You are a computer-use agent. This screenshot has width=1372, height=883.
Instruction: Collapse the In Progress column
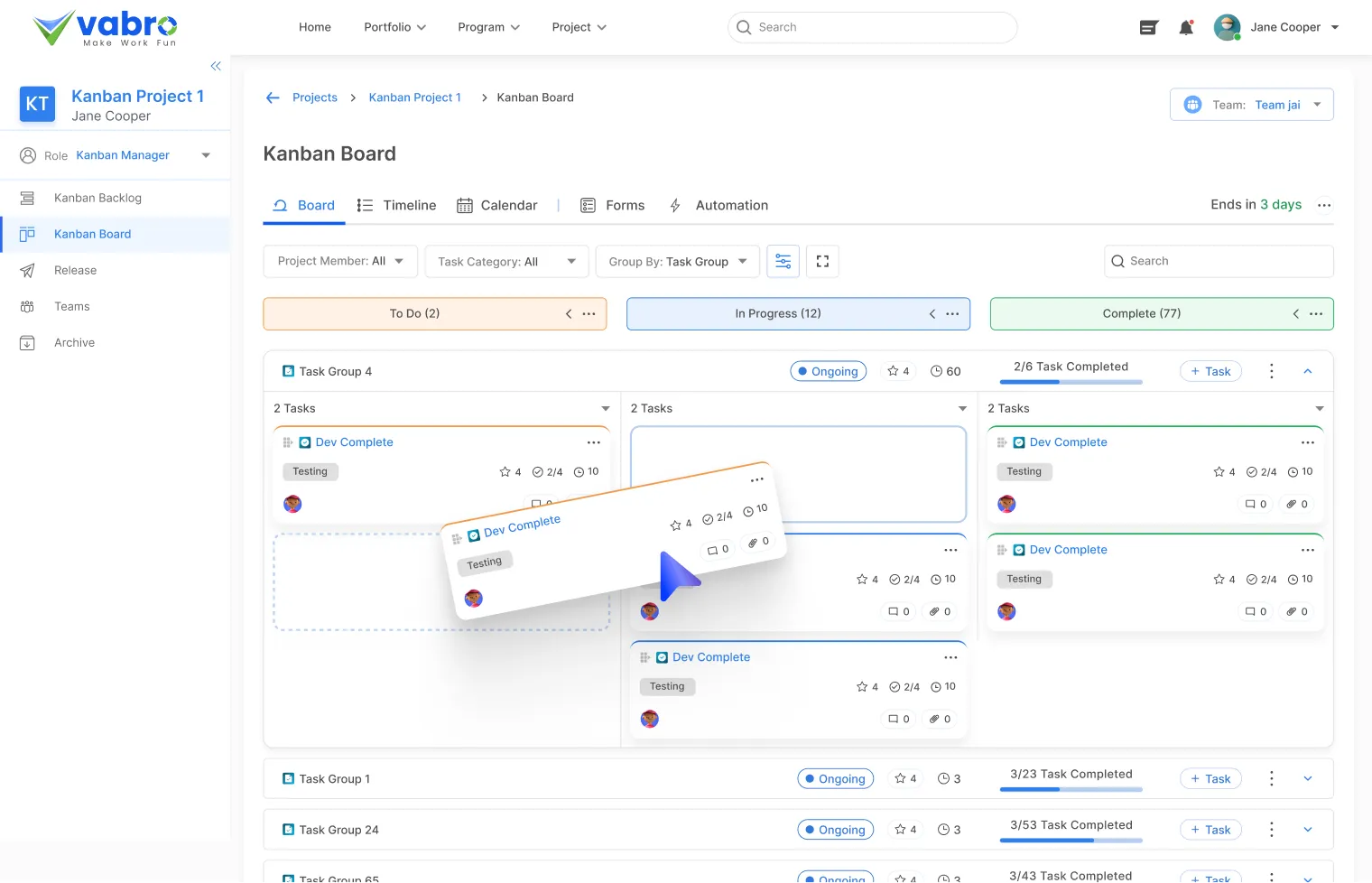tap(932, 314)
